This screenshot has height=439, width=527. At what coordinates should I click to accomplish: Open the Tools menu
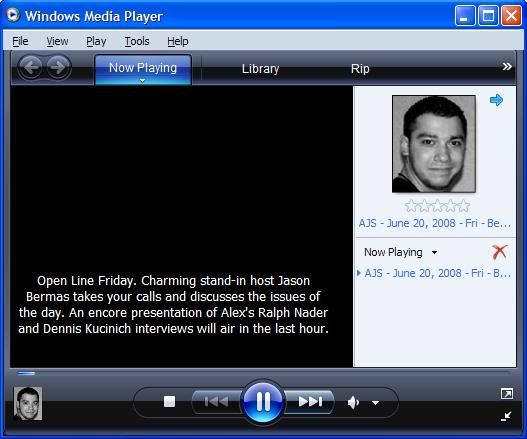point(137,41)
